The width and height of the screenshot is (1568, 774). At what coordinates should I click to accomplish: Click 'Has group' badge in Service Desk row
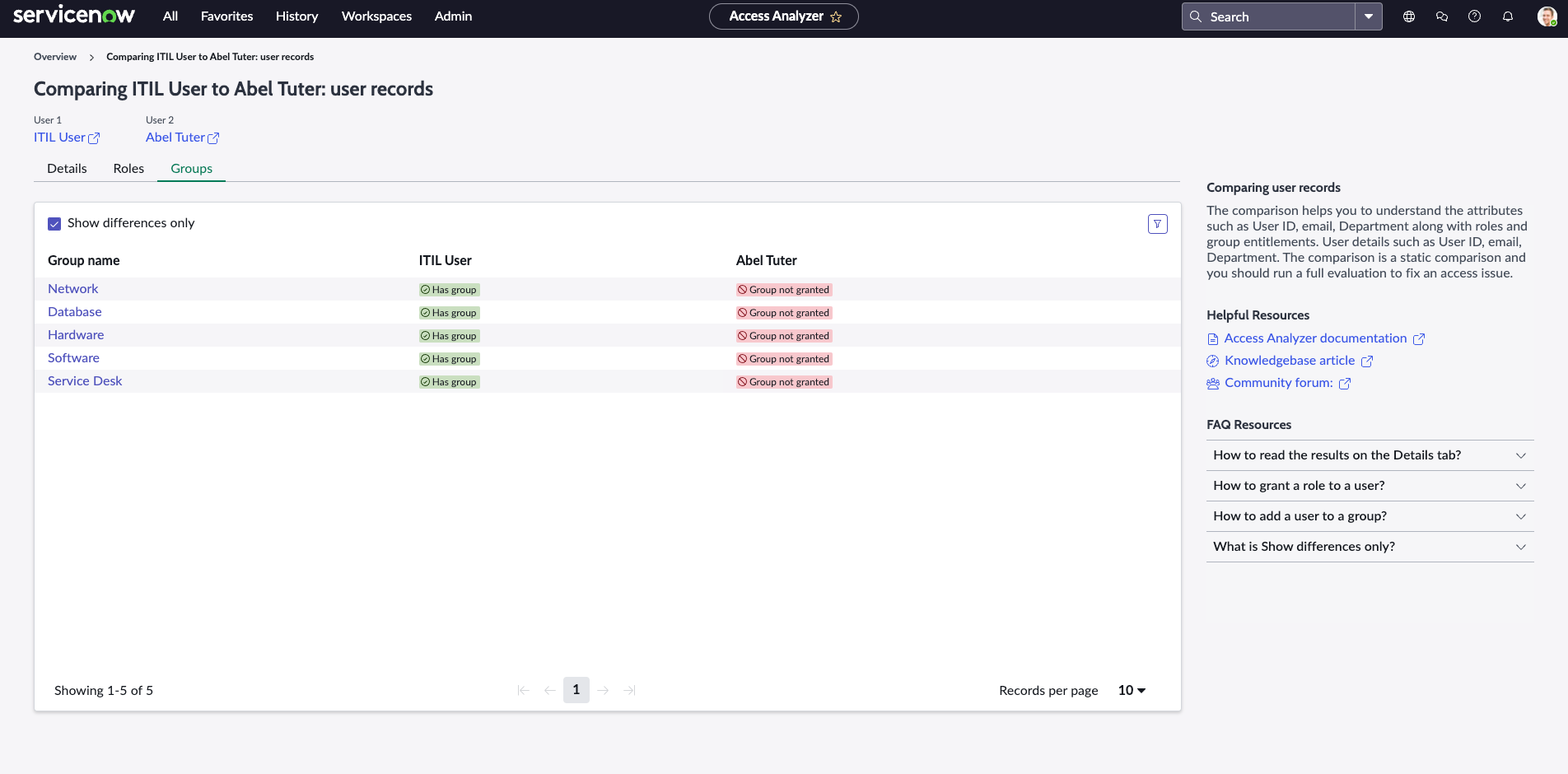click(x=449, y=382)
